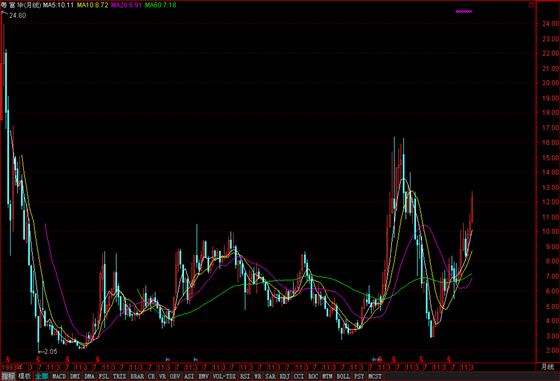
Task: Switch to the OBV indicator tab
Action: 175,376
